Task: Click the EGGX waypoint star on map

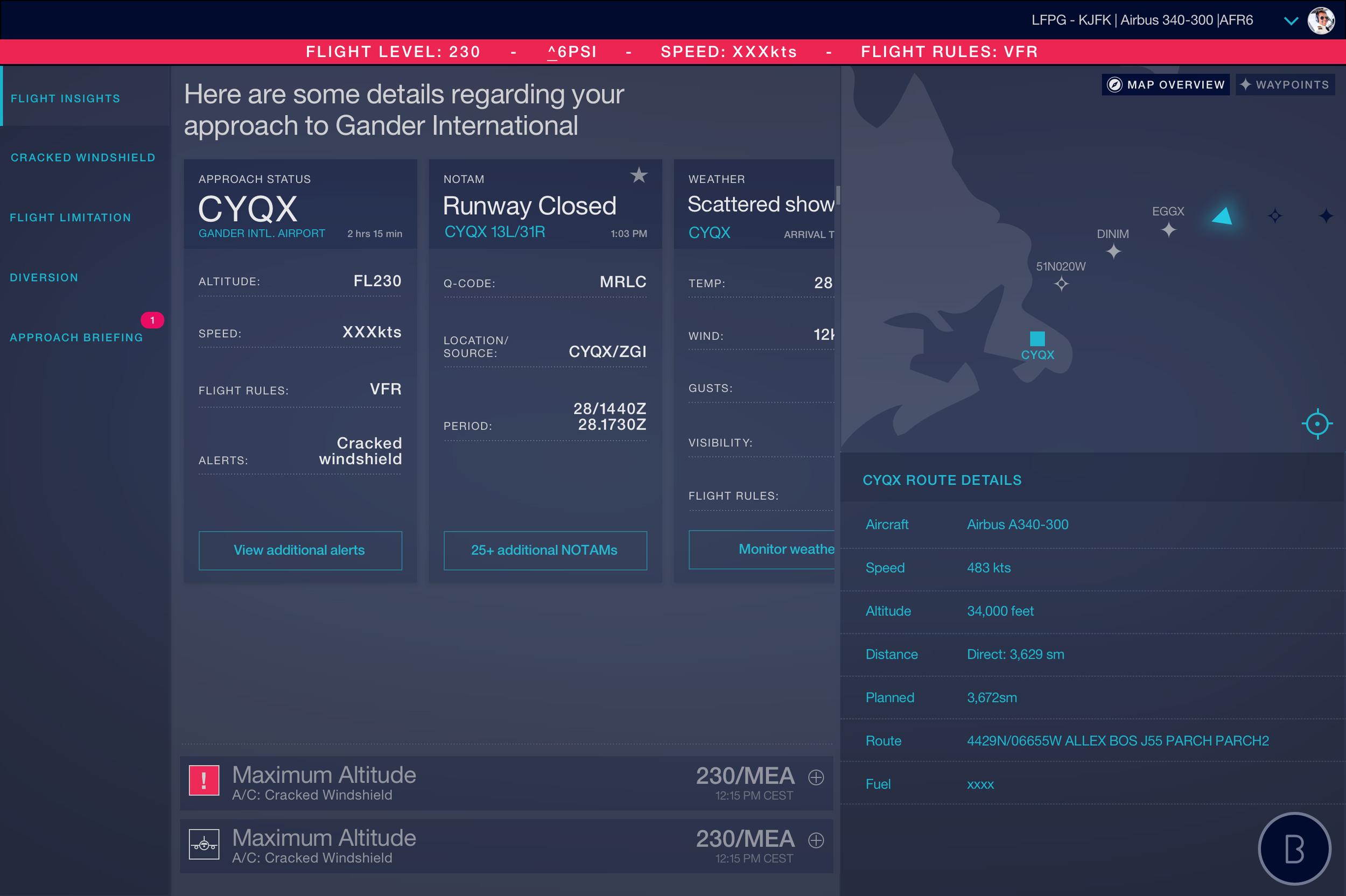Action: [x=1169, y=230]
